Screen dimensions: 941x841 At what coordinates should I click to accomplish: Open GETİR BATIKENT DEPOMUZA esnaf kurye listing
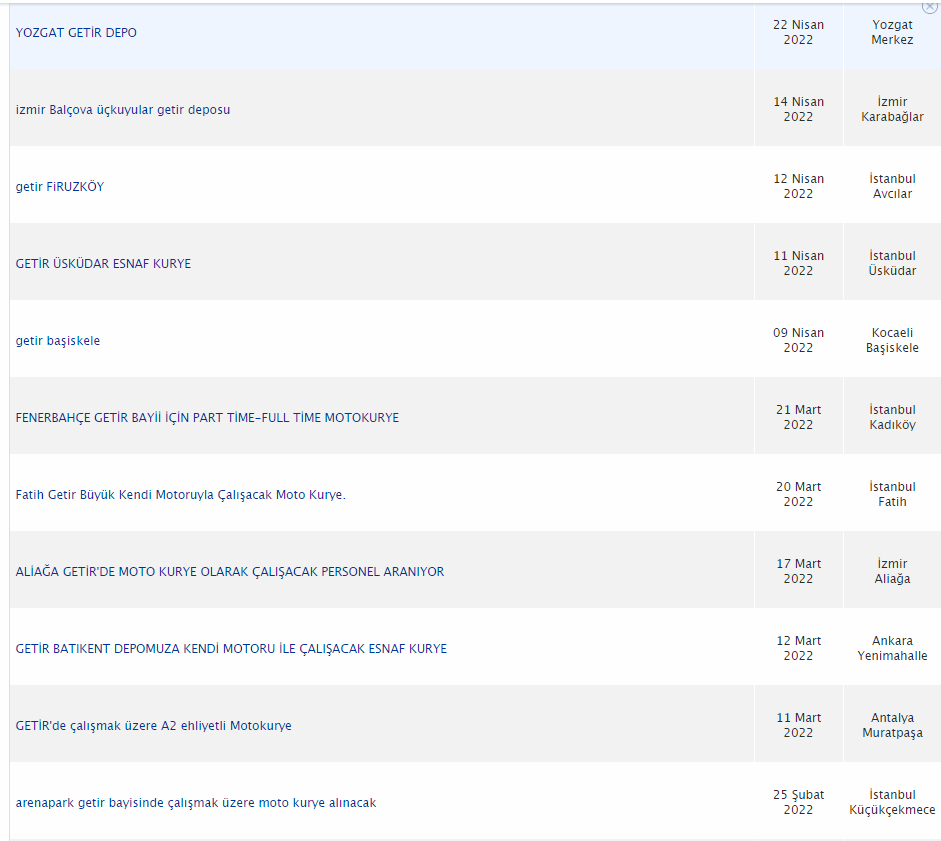pos(231,649)
